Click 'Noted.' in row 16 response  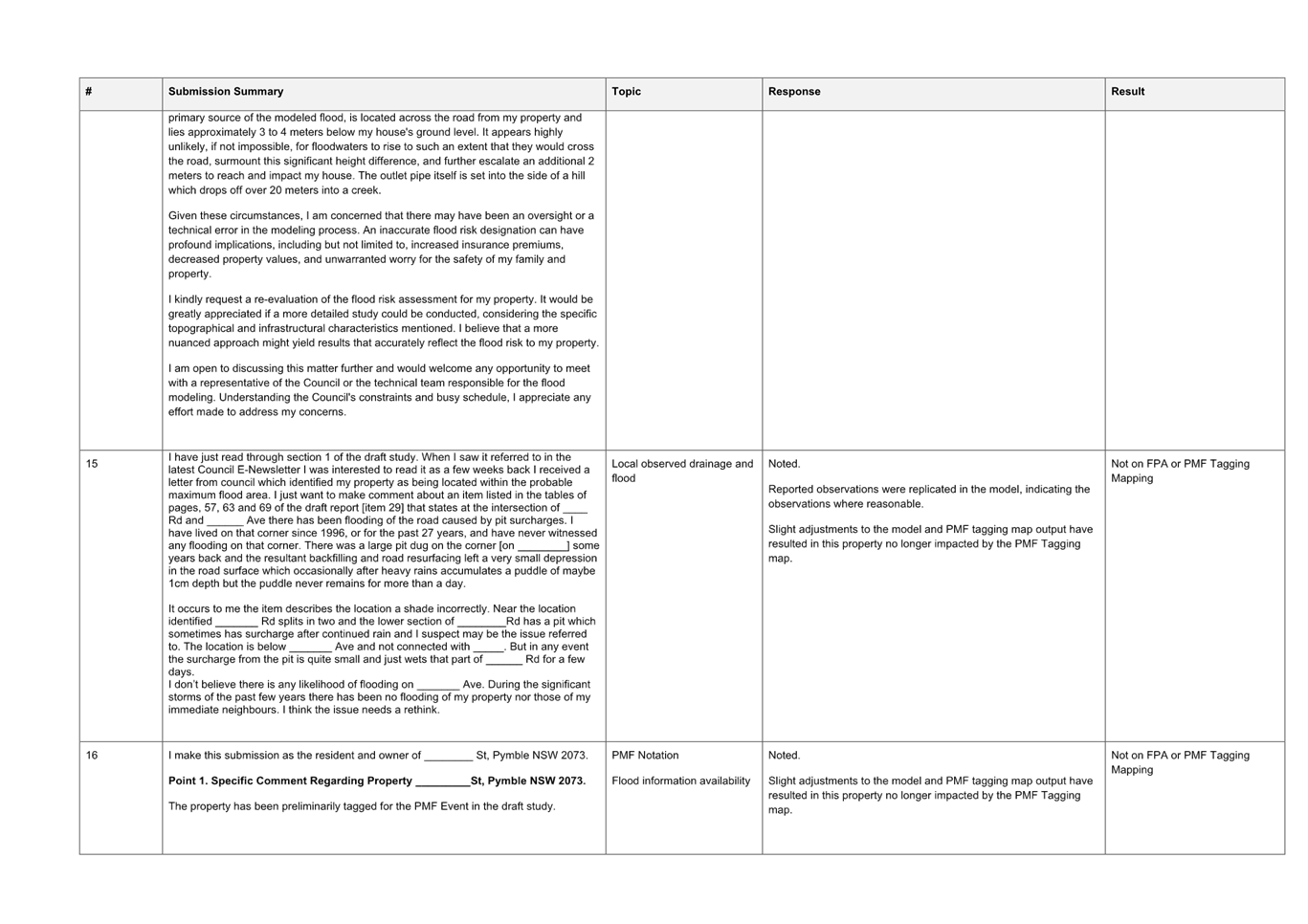point(785,756)
